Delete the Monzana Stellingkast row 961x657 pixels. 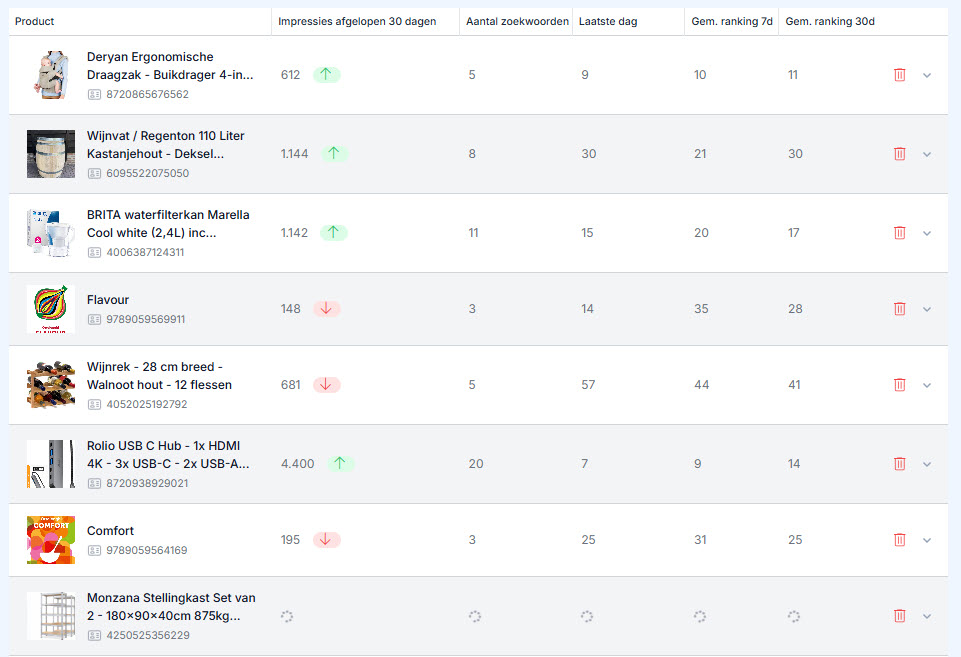[x=899, y=616]
